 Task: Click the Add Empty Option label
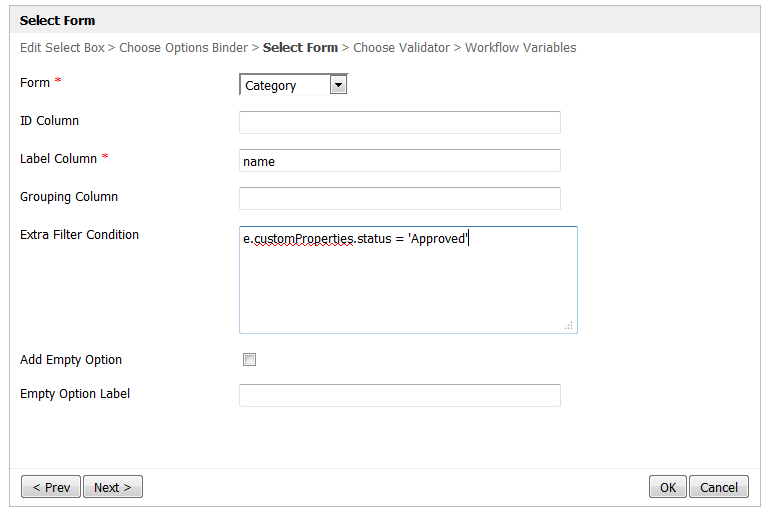71,360
